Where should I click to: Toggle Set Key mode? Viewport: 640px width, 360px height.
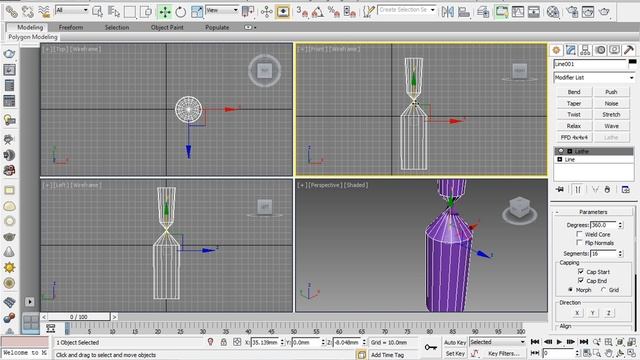click(455, 353)
